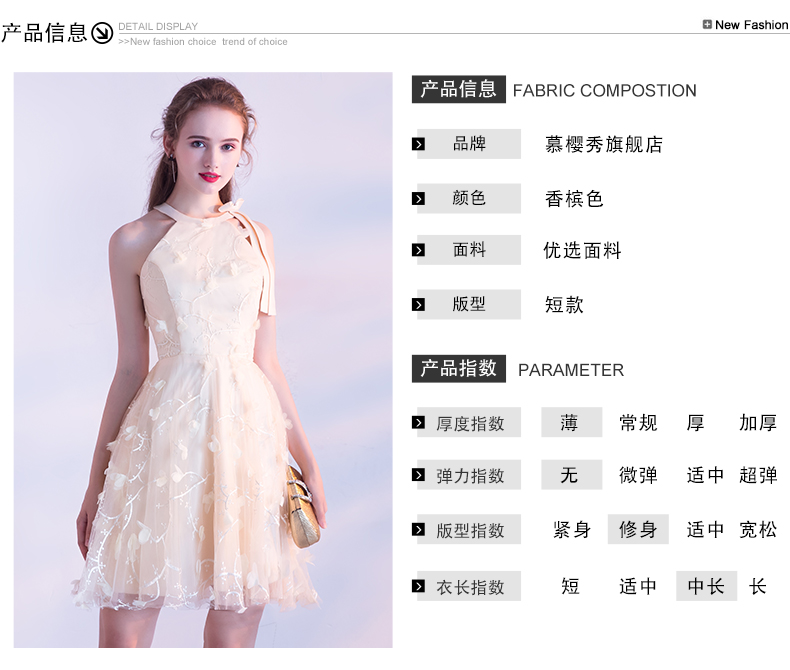Click the 适中 option in 衣长指数 row

[638, 586]
